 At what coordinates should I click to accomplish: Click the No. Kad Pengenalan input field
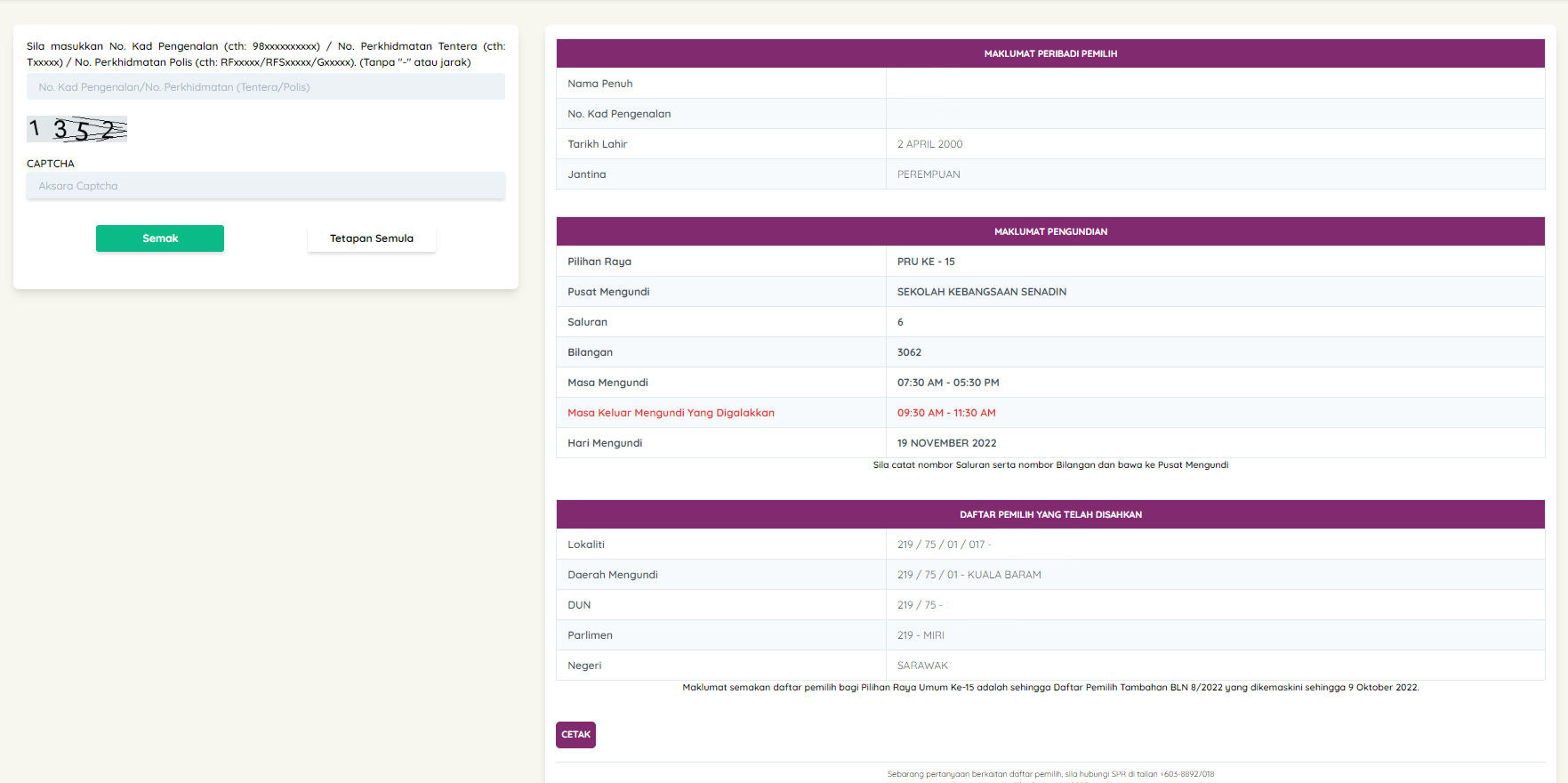pyautogui.click(x=265, y=87)
